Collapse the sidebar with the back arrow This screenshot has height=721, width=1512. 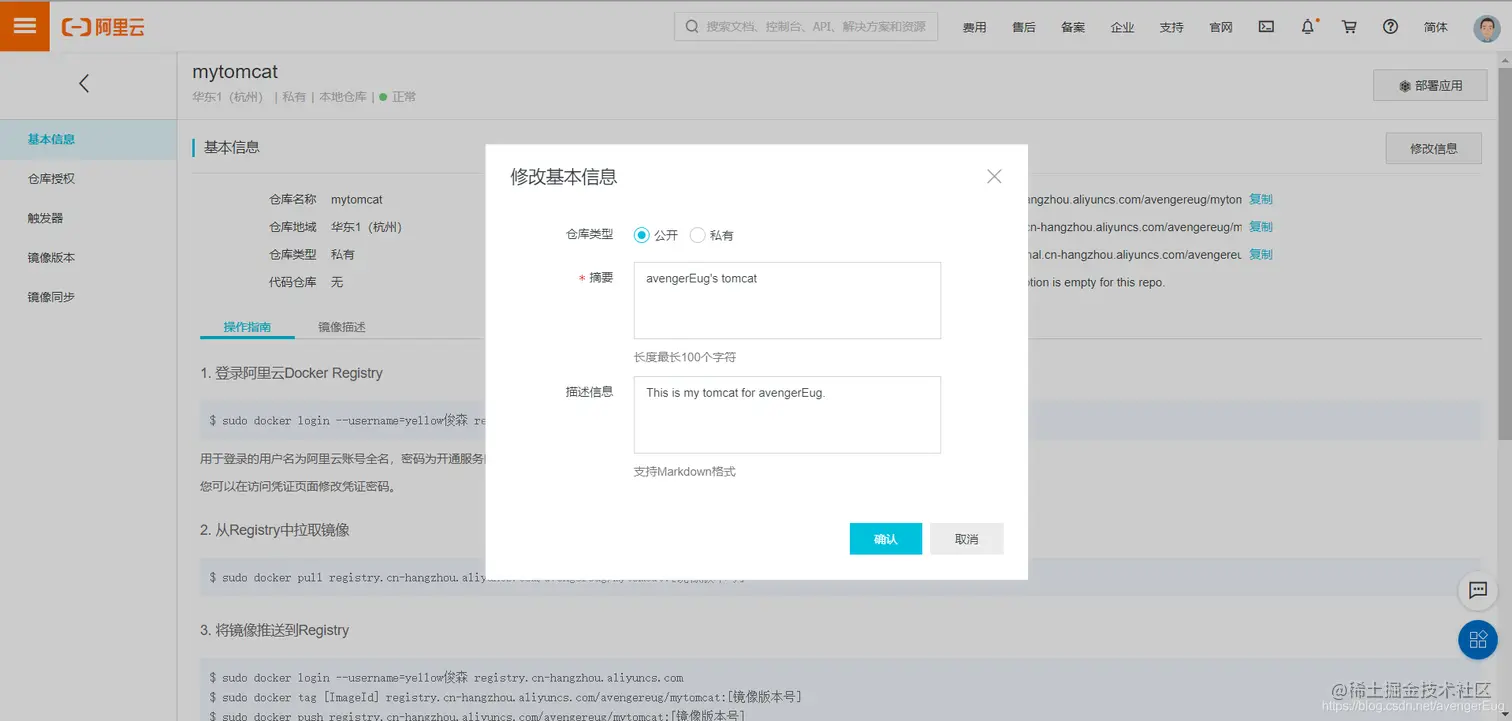pyautogui.click(x=84, y=83)
